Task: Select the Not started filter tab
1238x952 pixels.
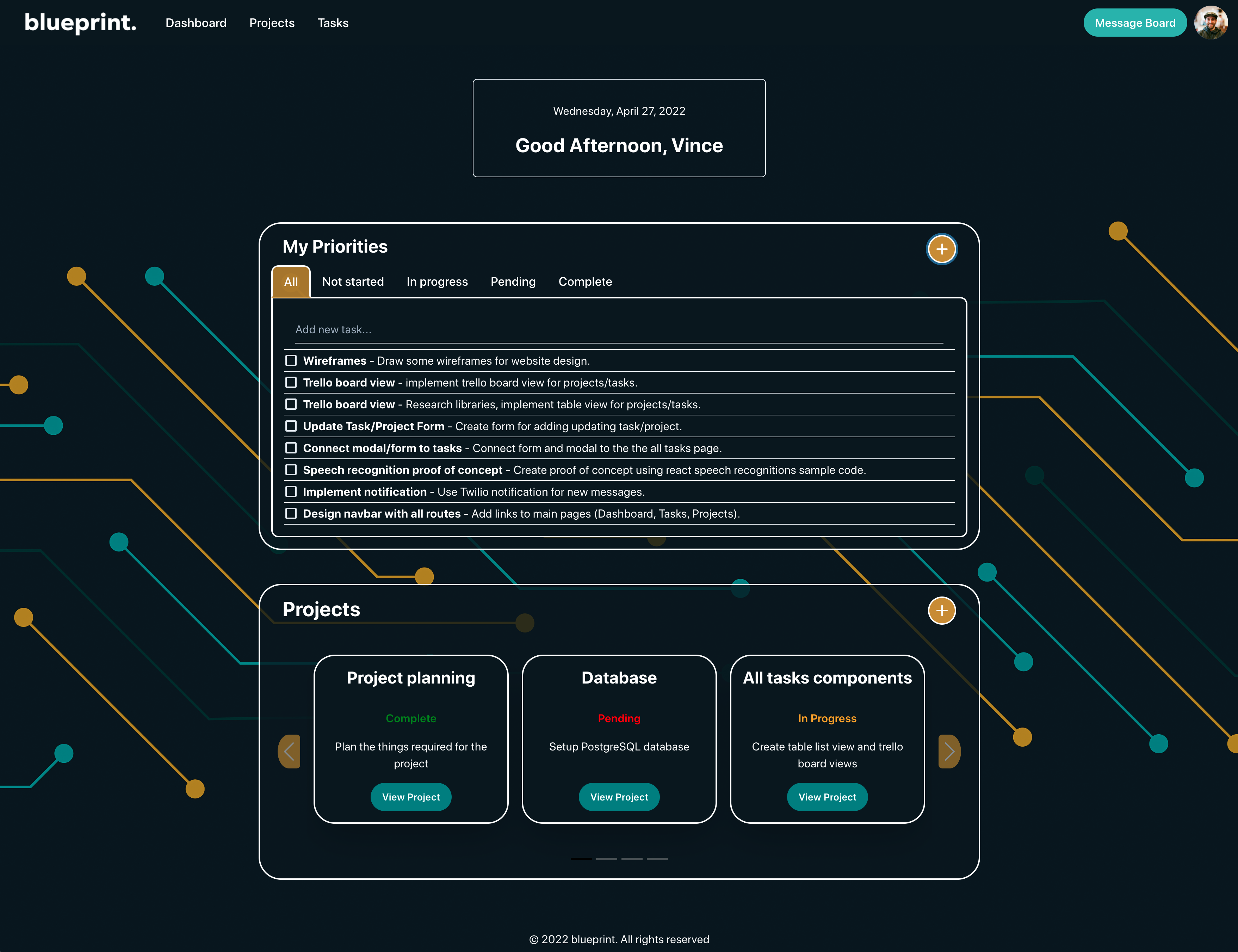Action: 352,282
